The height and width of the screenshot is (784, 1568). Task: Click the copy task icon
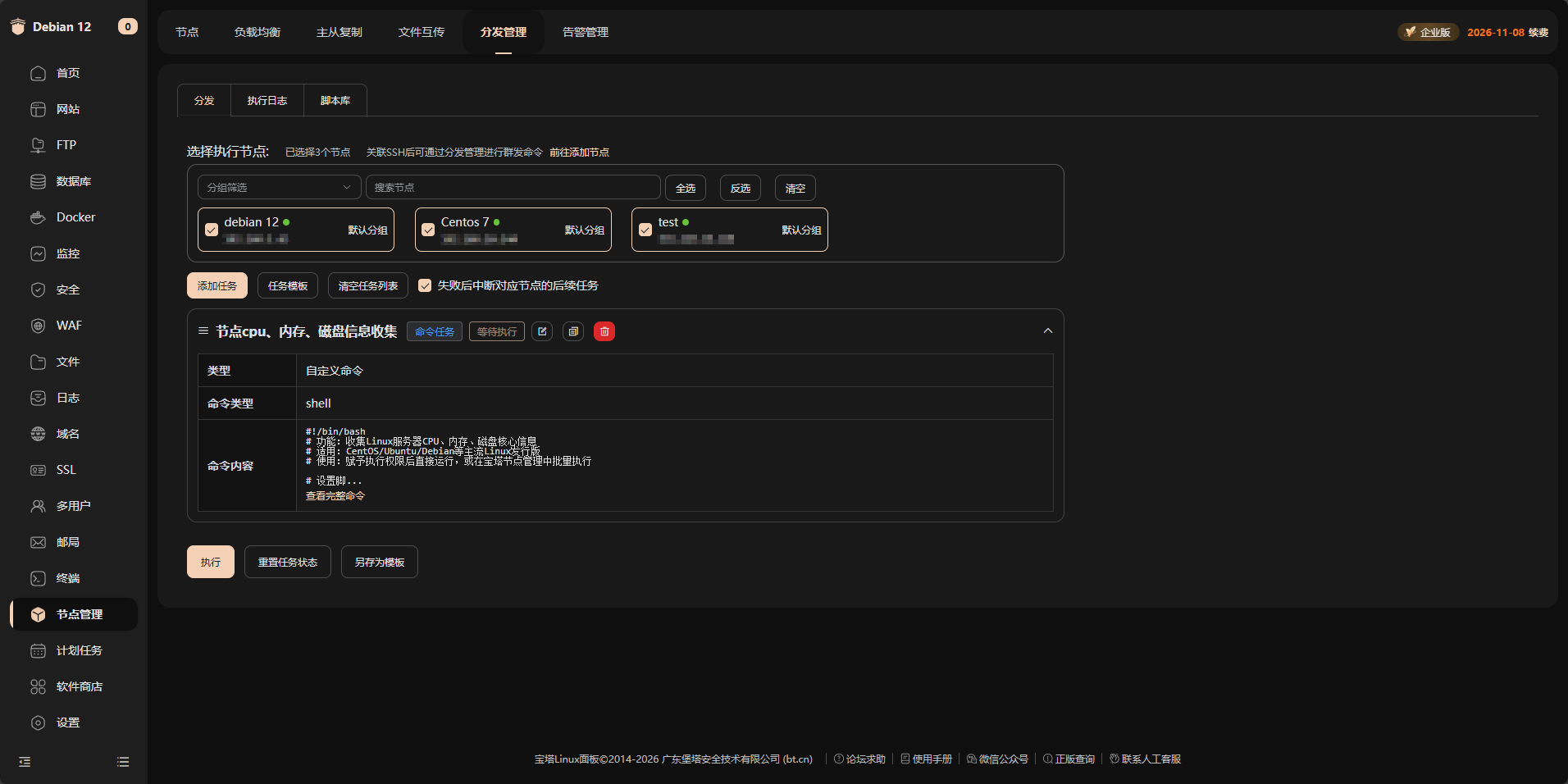coord(573,331)
